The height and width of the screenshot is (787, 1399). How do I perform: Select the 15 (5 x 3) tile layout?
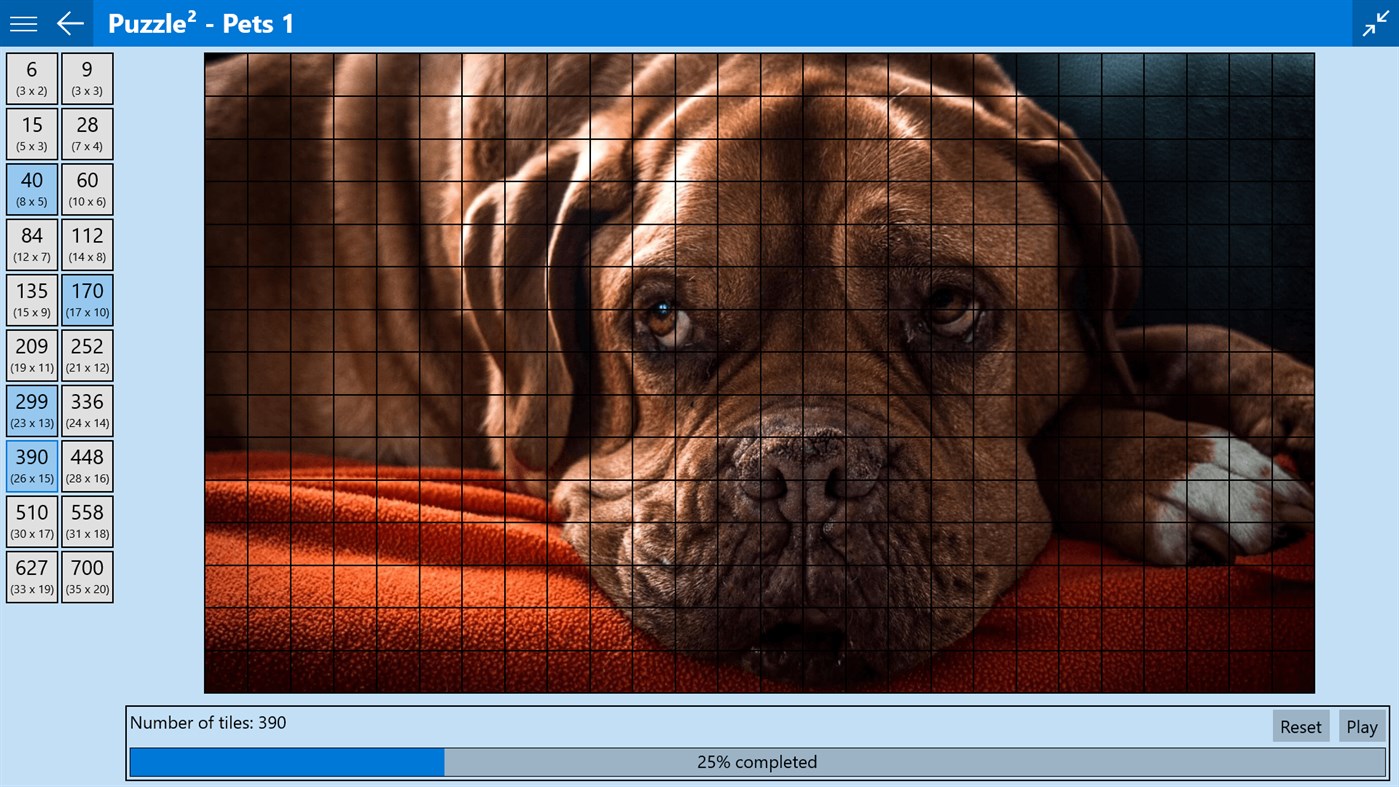point(31,133)
